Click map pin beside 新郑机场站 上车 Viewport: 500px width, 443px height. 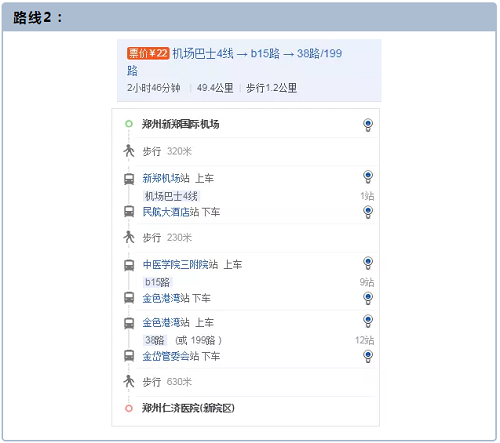pos(368,177)
